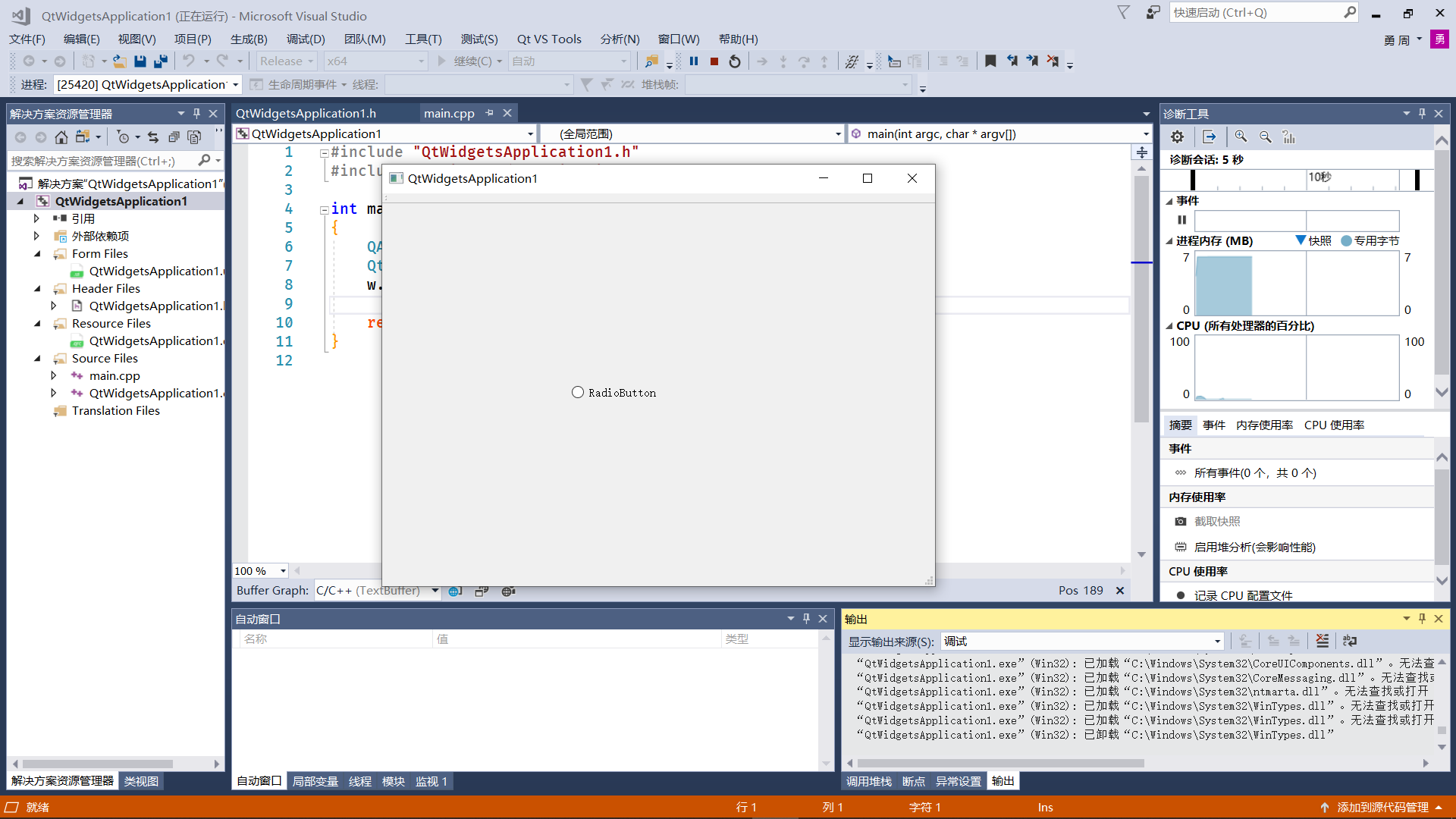Clear all bookmarks icon
Screen dimensions: 1456x819
[x=1053, y=61]
